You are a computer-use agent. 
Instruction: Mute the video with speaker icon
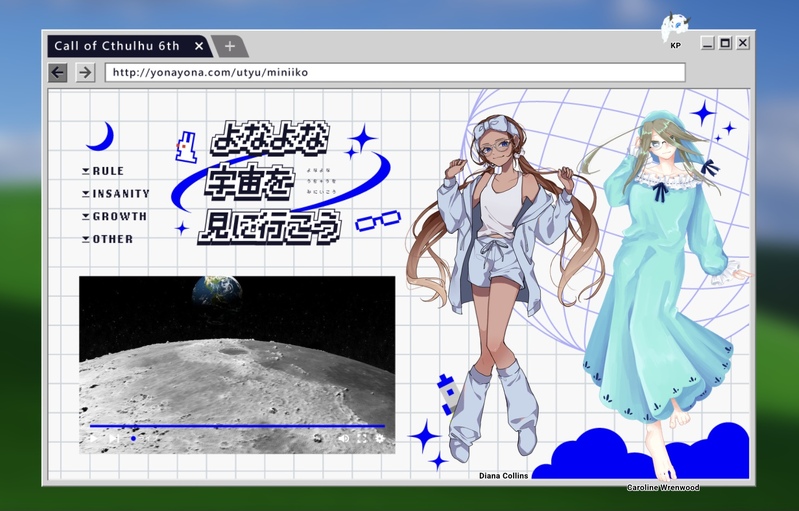pyautogui.click(x=343, y=438)
